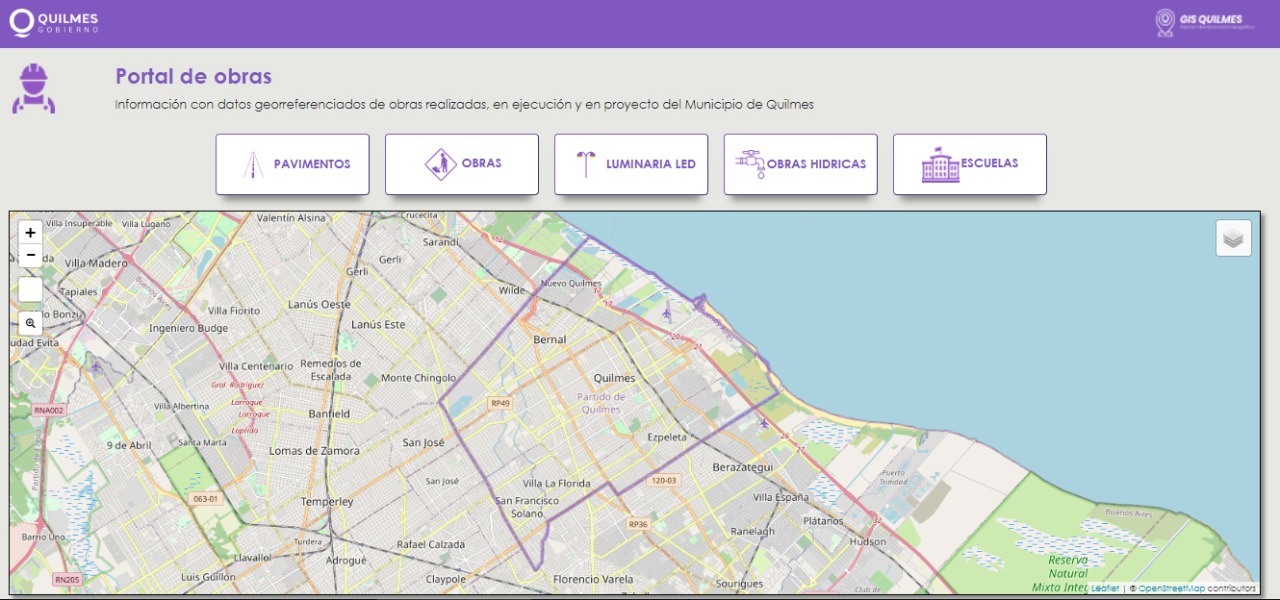Click the Partido de Quilmes map label

pos(599,403)
